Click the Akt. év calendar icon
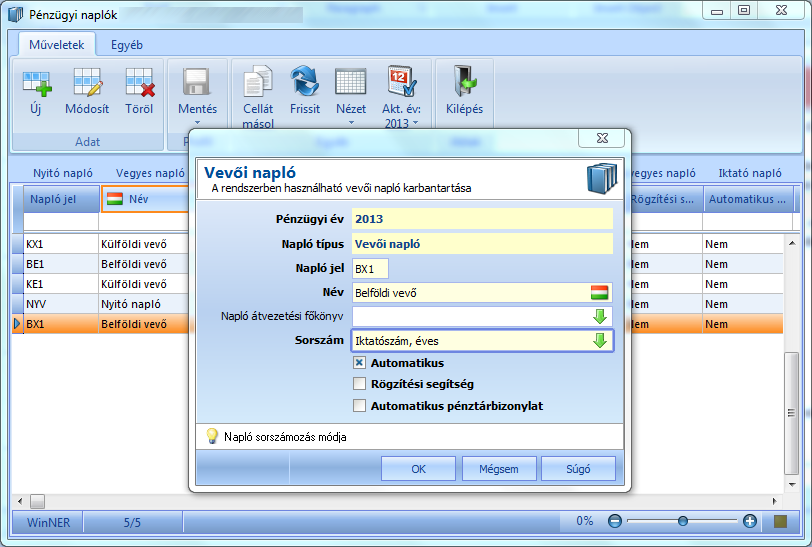 tap(402, 81)
